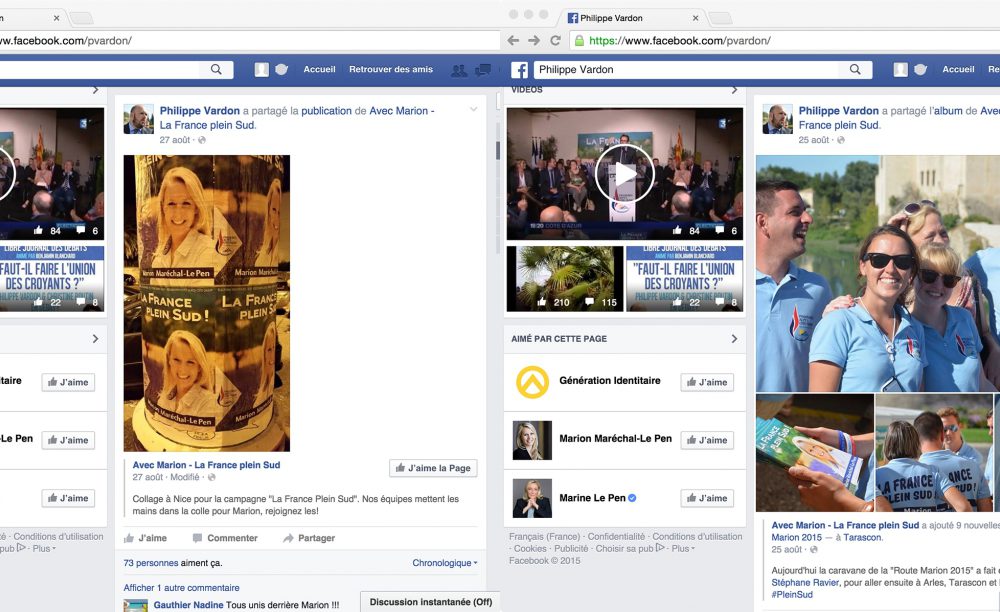
Task: Reload the page in right browser window
Action: (555, 41)
